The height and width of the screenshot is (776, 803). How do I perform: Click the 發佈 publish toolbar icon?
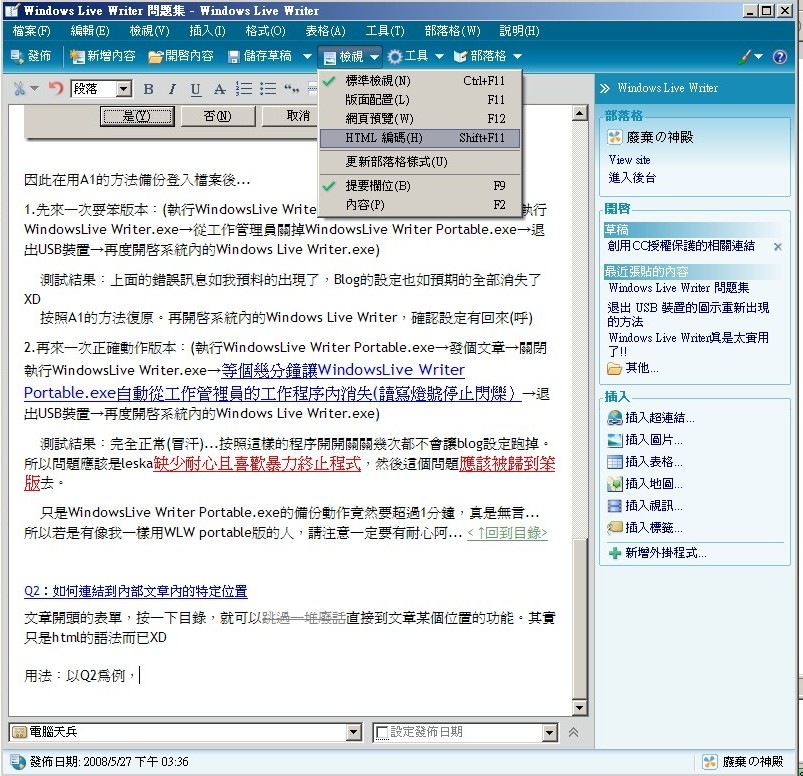[x=17, y=56]
